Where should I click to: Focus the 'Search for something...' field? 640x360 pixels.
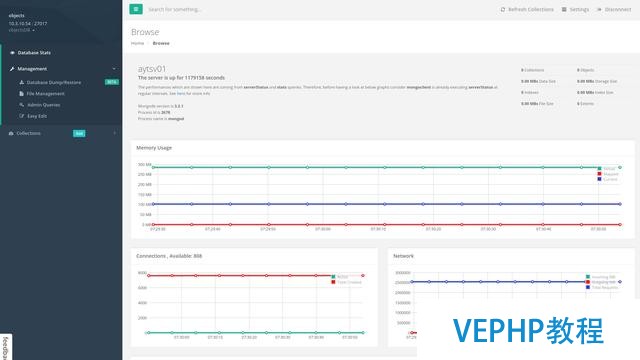(x=174, y=9)
